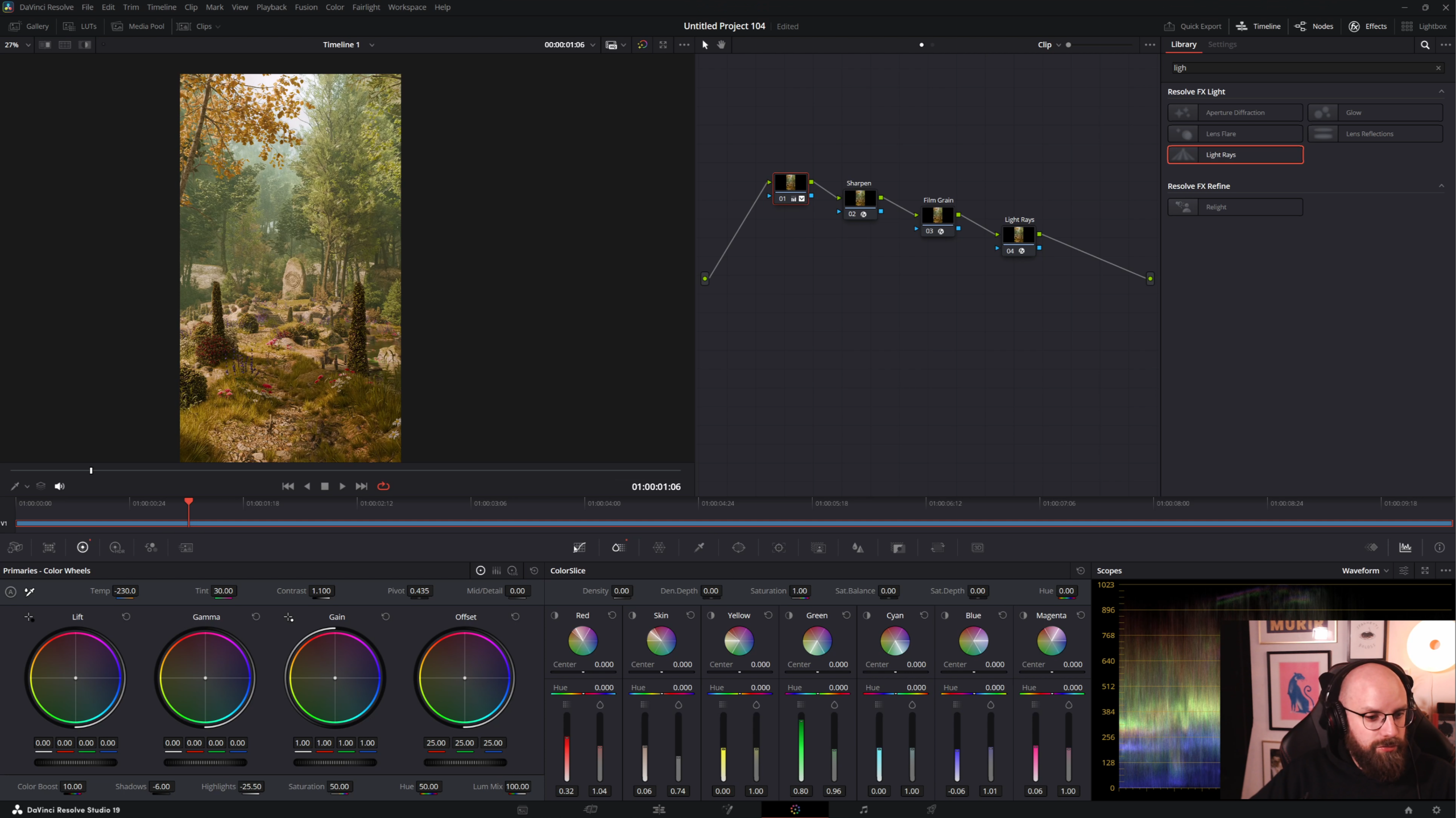
Task: Open the Power Windows palette
Action: point(738,547)
